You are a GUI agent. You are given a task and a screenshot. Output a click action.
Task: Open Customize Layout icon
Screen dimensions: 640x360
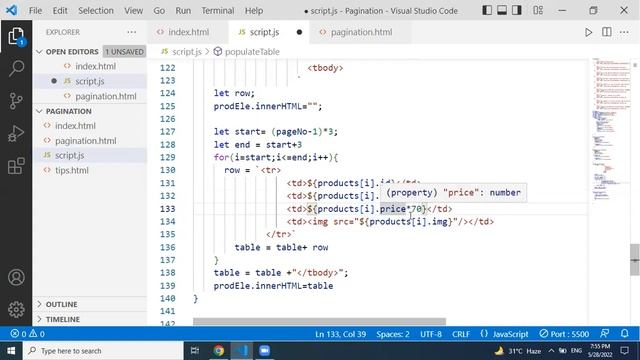click(x=538, y=10)
